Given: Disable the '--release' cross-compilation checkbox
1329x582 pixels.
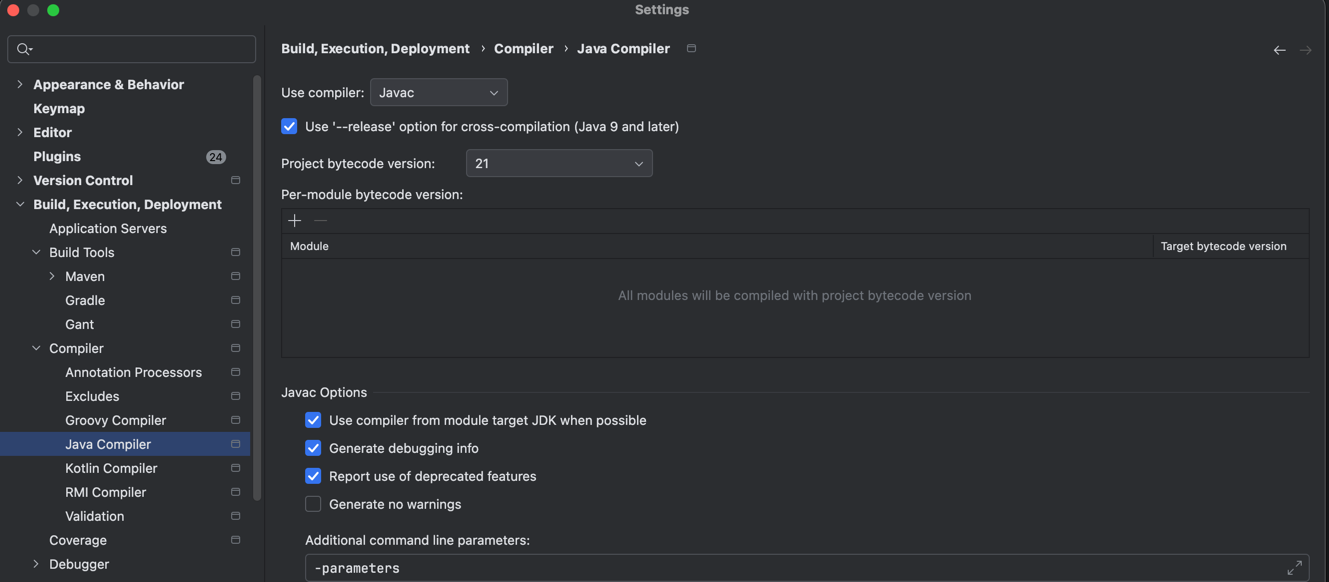Looking at the screenshot, I should (290, 127).
